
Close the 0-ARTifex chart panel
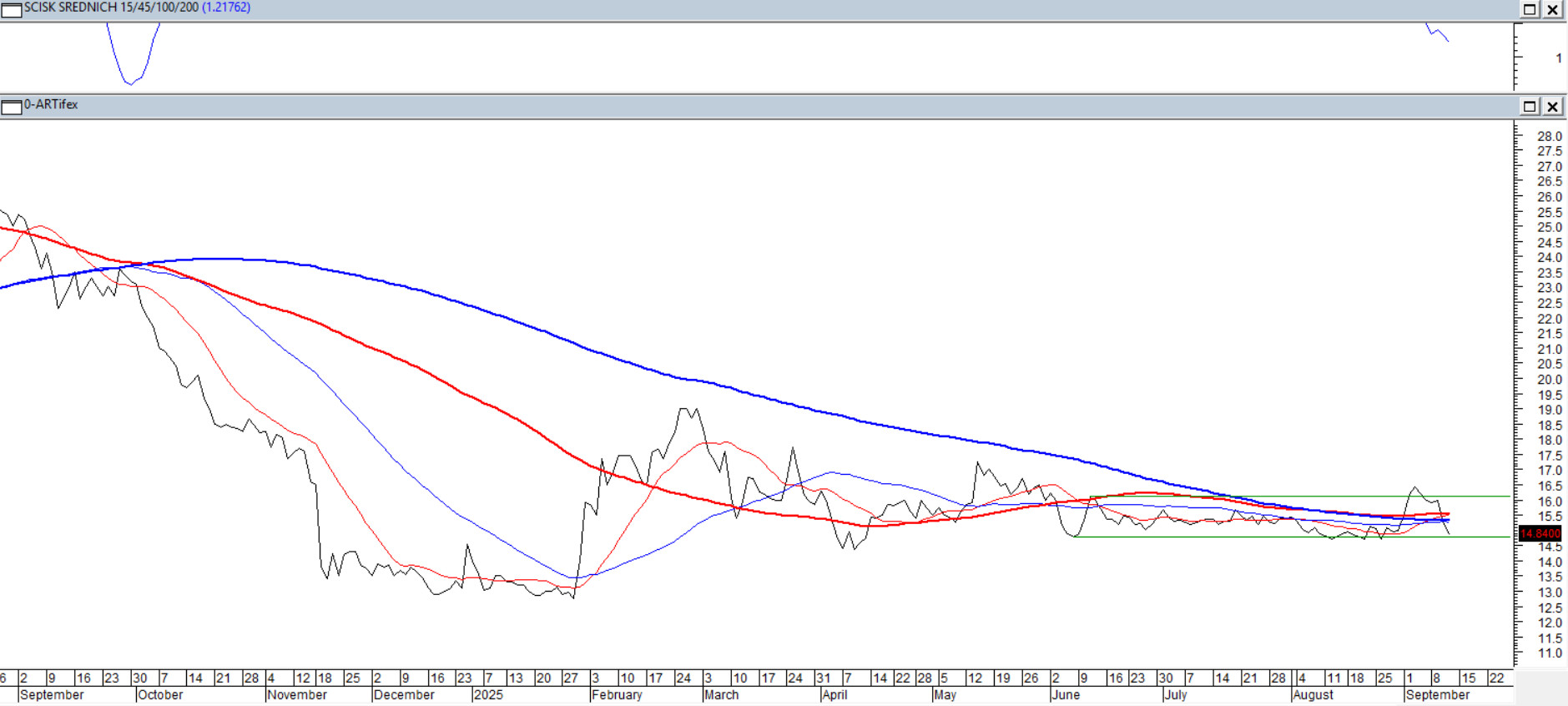[x=1552, y=106]
